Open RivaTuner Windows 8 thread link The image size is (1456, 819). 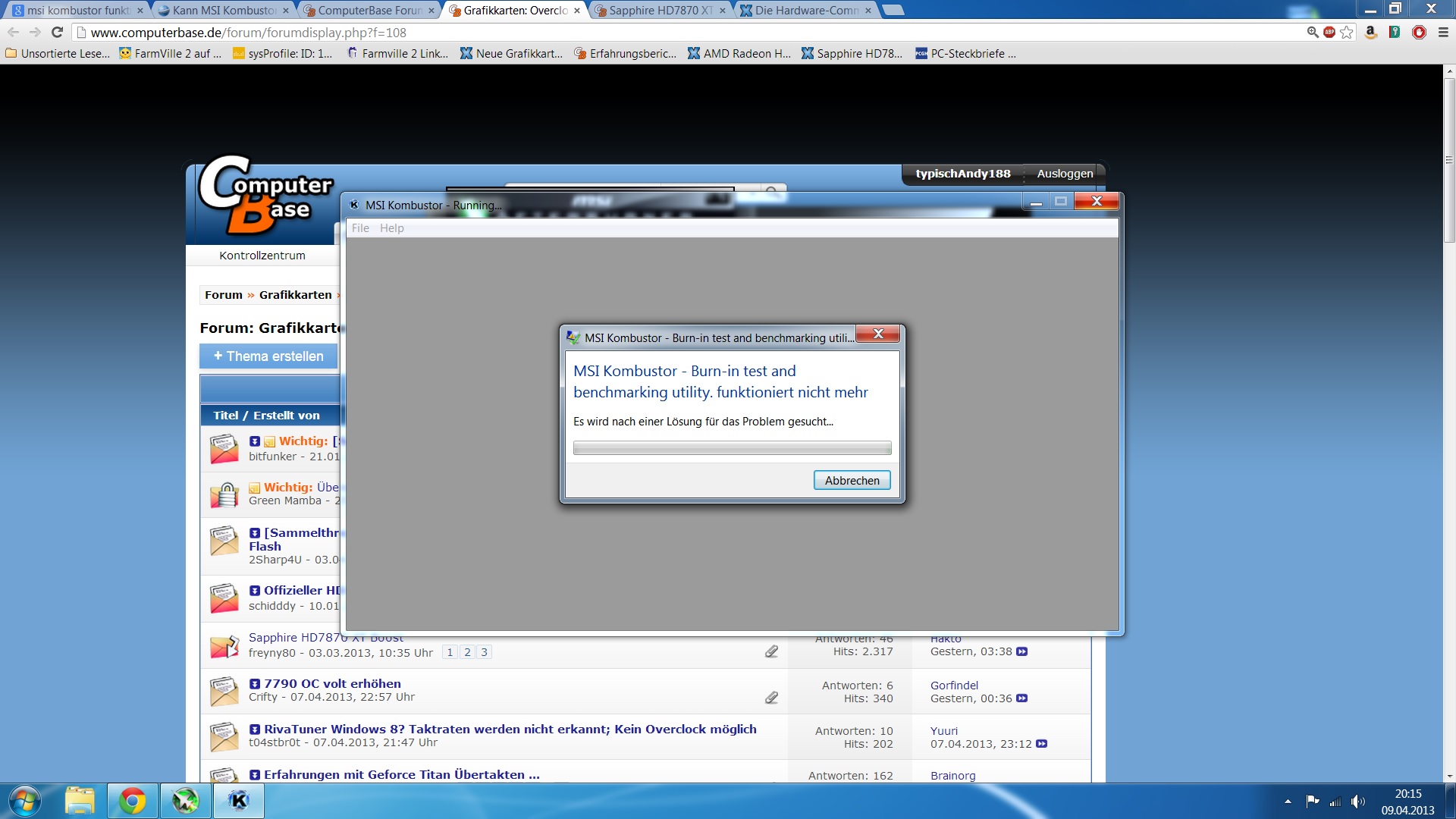(x=510, y=729)
